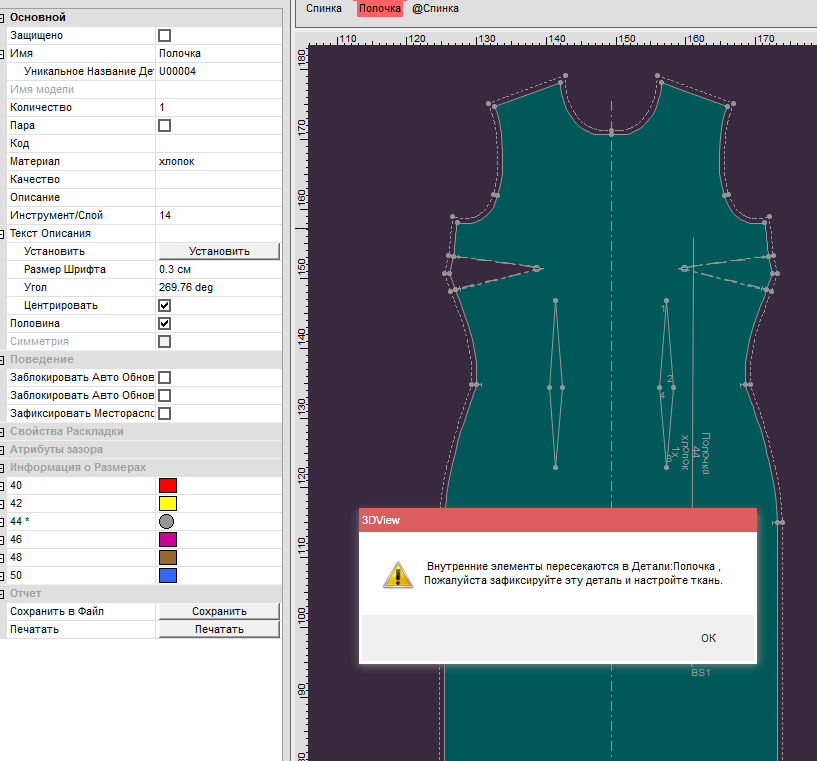The image size is (817, 761).
Task: Click the Материал field containing хлопок
Action: click(x=218, y=162)
